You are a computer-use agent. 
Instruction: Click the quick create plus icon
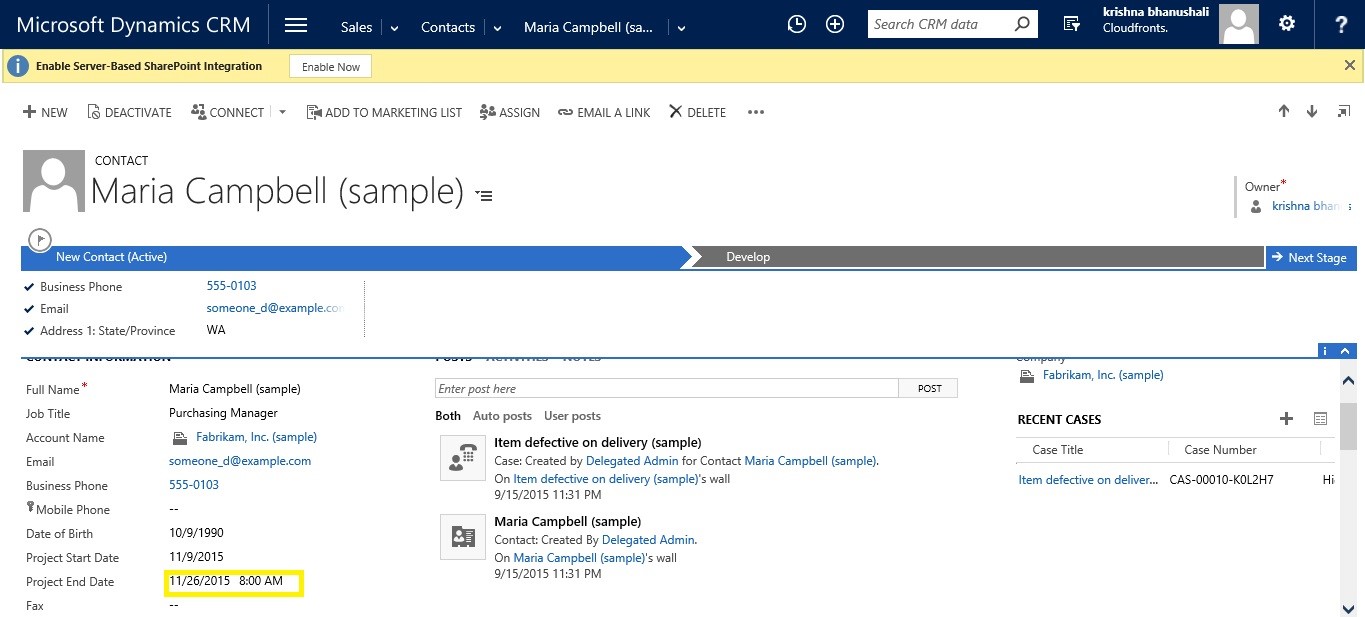[x=835, y=25]
